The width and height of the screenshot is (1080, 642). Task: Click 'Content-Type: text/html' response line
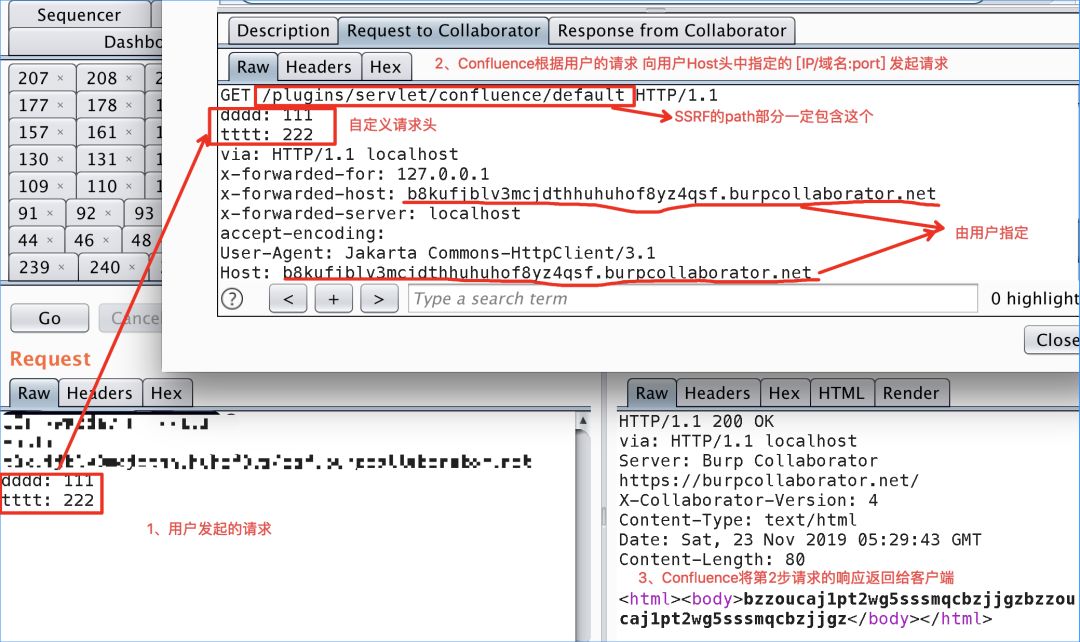pos(737,520)
